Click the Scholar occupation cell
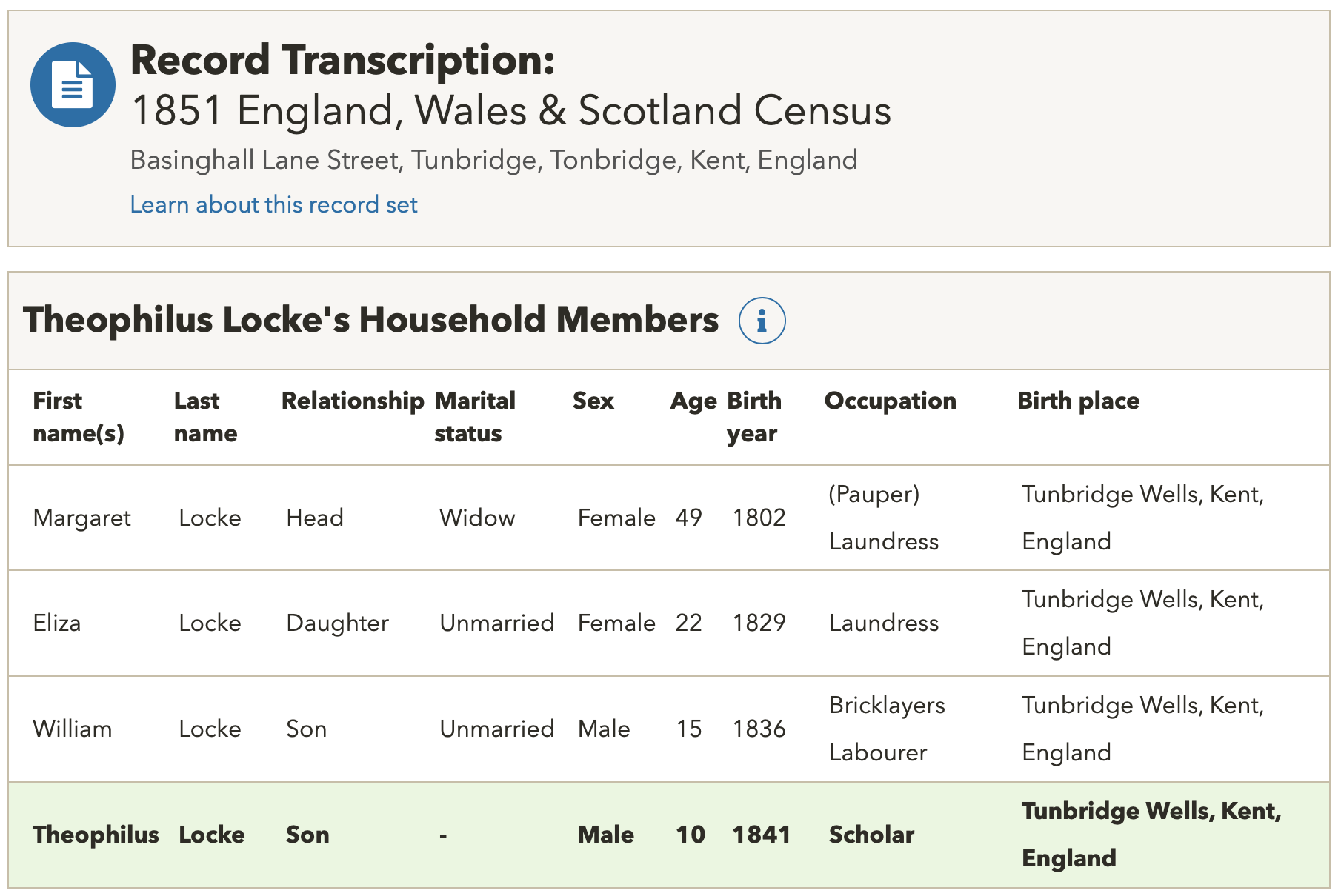The image size is (1341, 896). tap(871, 835)
